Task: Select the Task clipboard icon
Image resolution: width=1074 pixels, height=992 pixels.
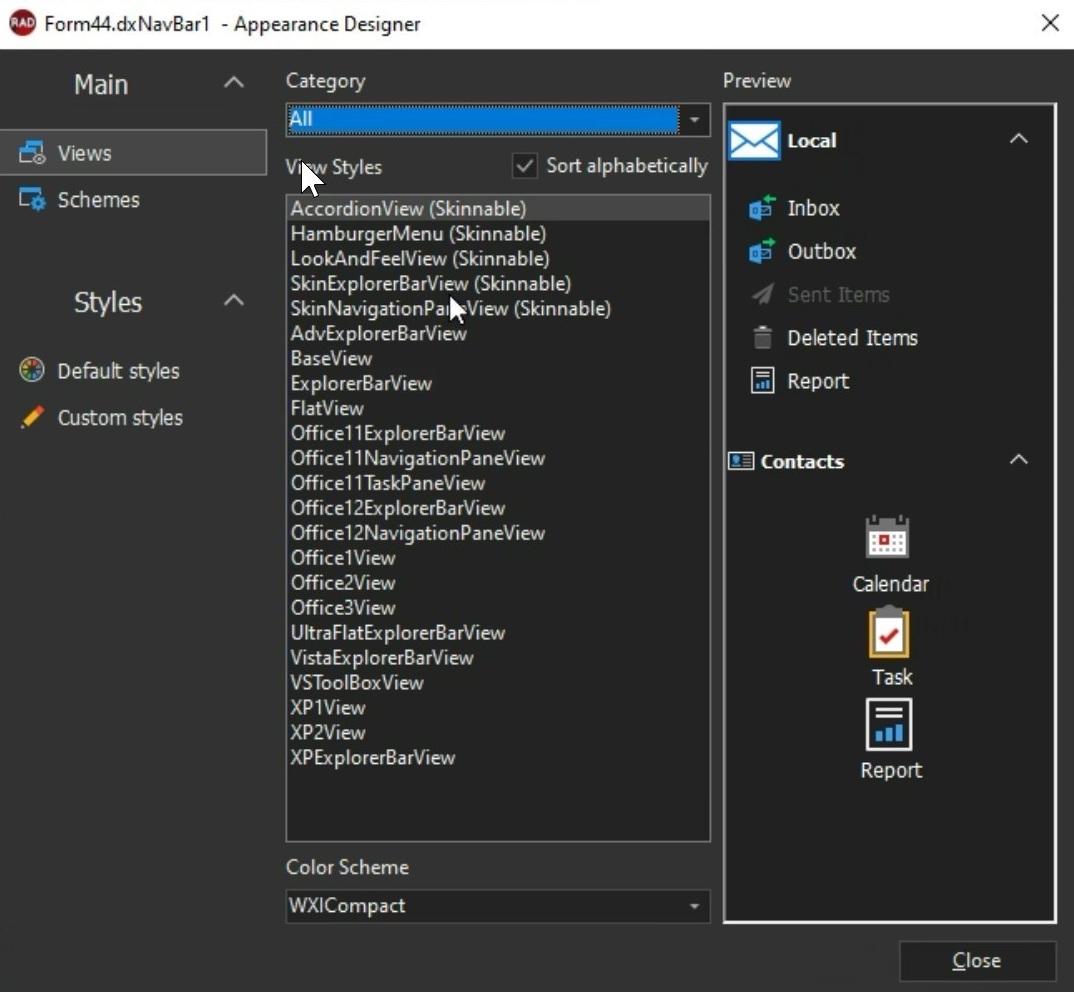Action: point(890,632)
